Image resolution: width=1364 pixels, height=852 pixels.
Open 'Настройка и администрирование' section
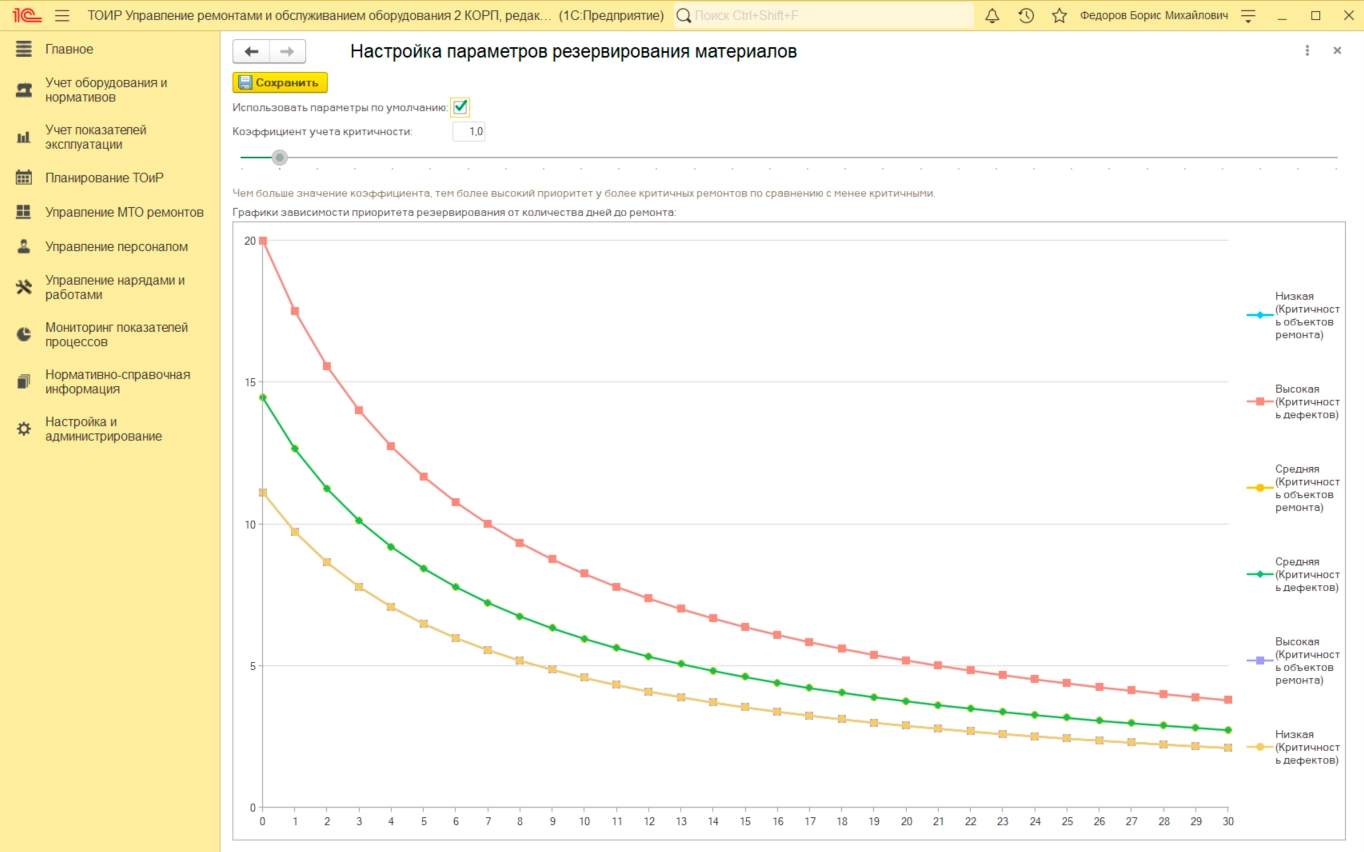pos(103,429)
